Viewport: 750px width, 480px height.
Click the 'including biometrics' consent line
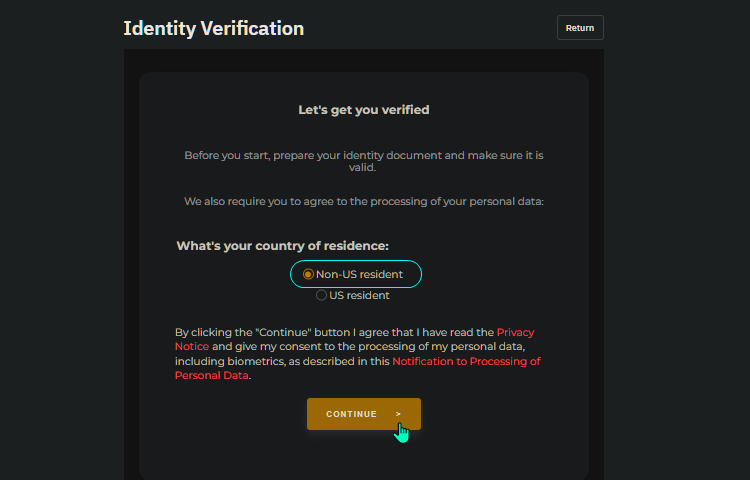tap(282, 361)
